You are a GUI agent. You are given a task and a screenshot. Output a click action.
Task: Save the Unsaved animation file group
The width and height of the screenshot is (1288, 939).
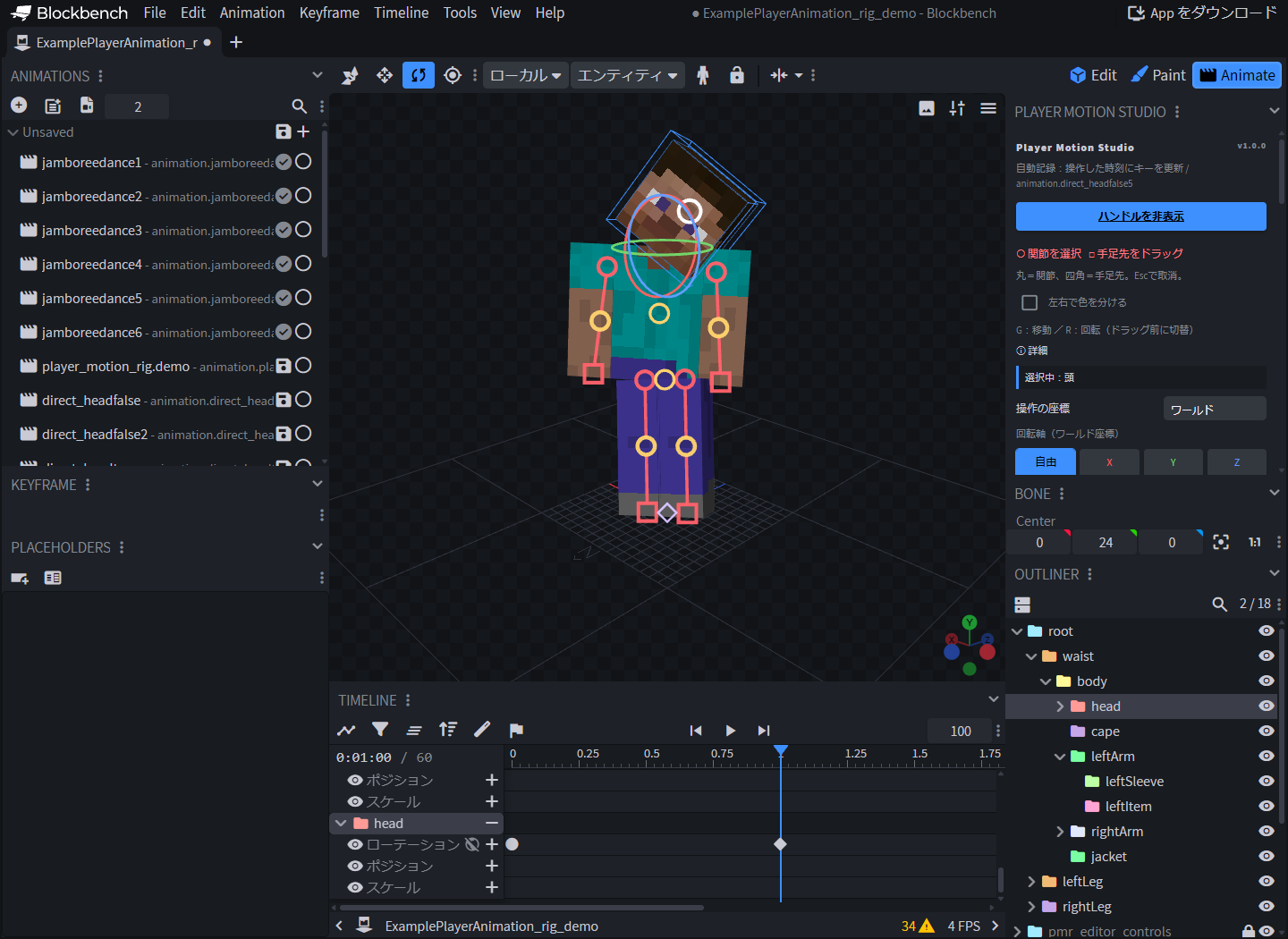click(x=284, y=131)
